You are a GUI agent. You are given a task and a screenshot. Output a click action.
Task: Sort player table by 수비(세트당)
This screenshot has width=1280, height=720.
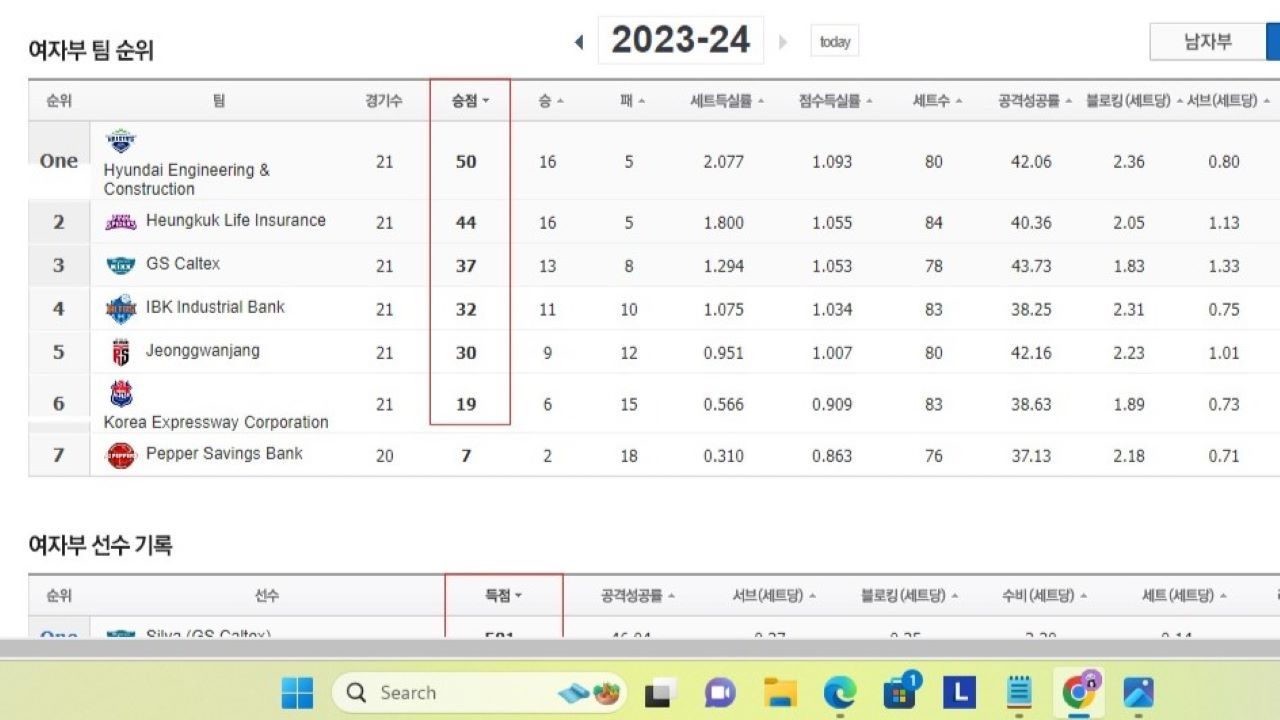(1045, 595)
